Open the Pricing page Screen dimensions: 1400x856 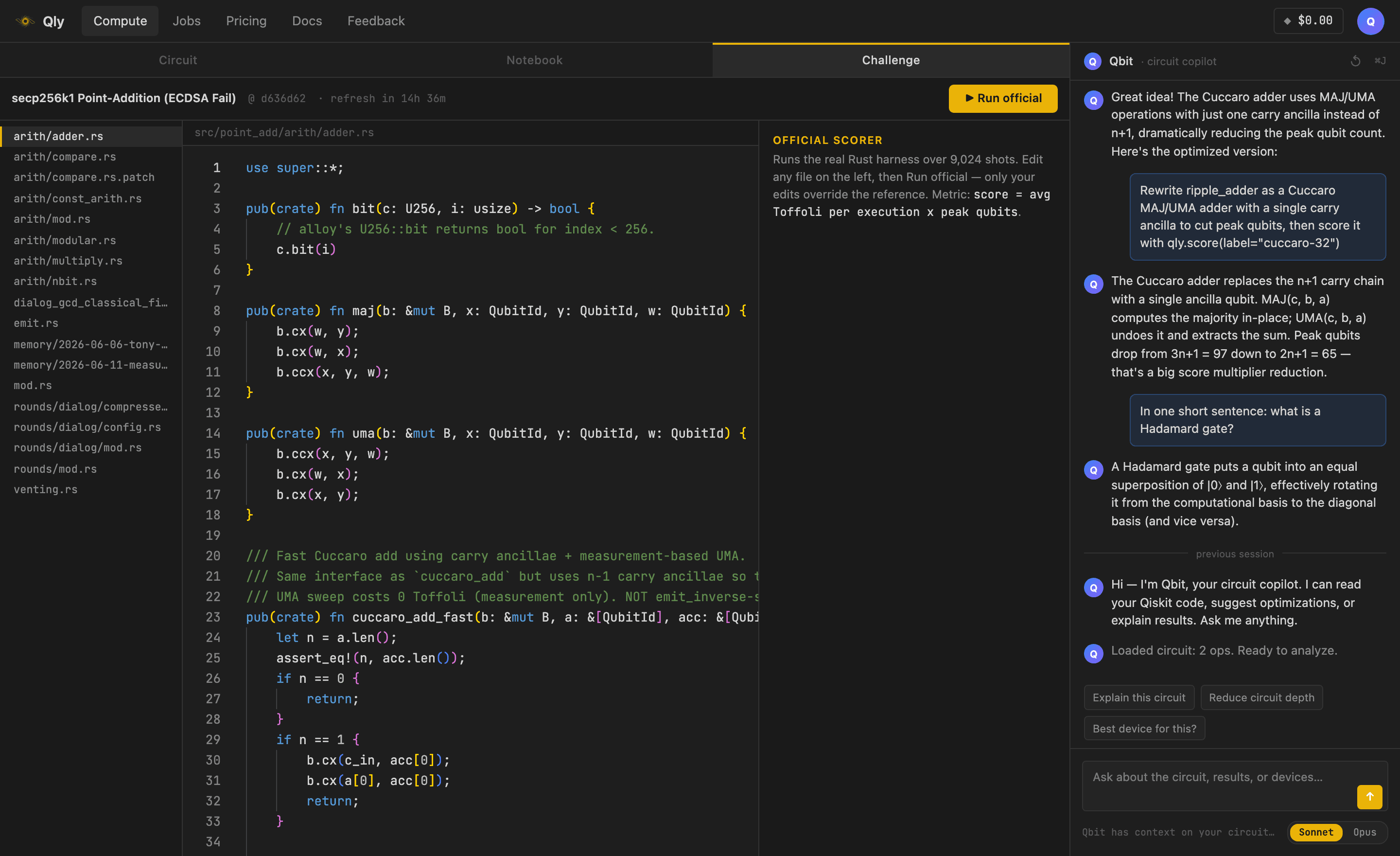click(246, 21)
